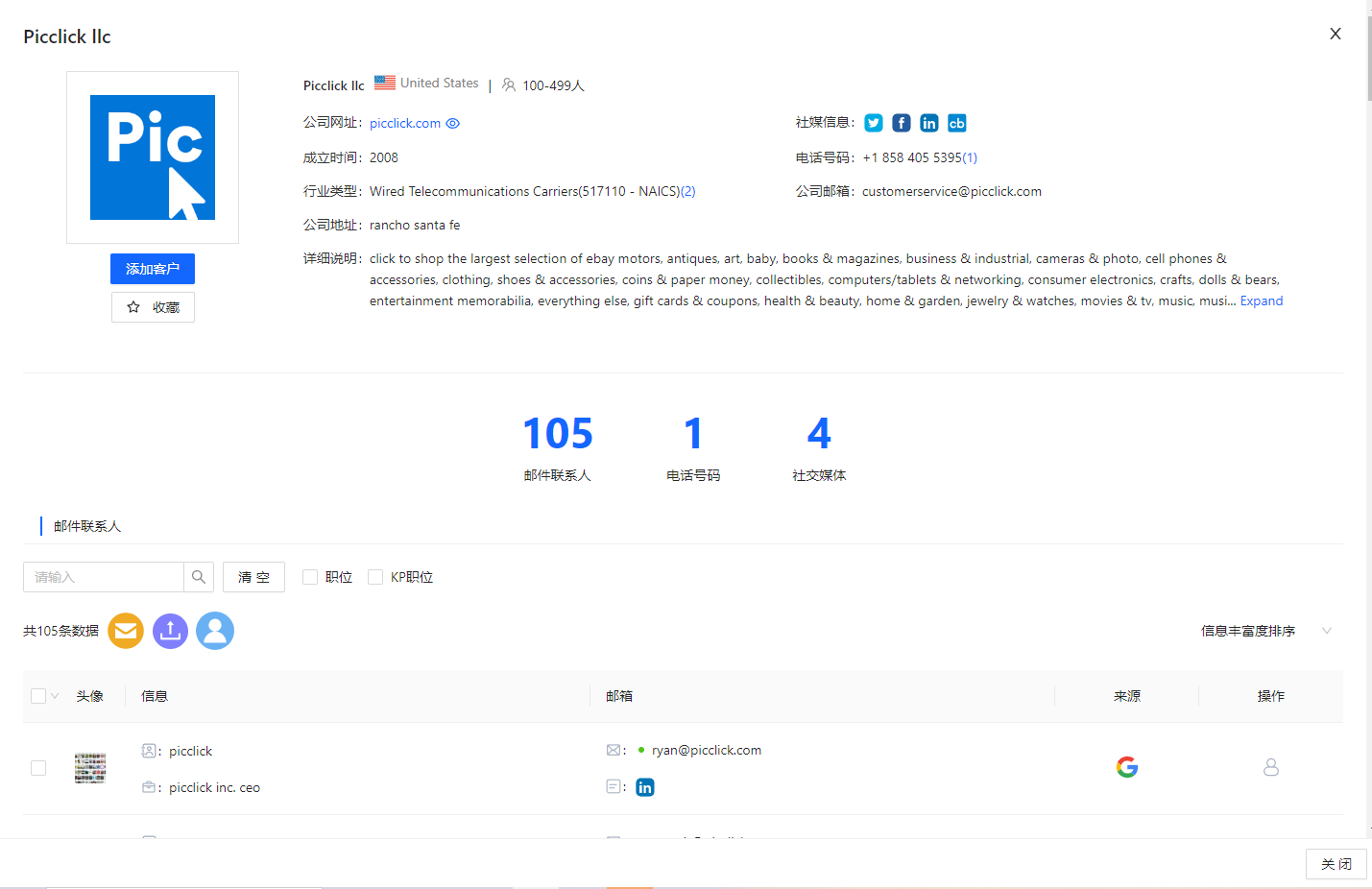Click the search magnifier icon
This screenshot has width=1372, height=889.
(x=199, y=577)
